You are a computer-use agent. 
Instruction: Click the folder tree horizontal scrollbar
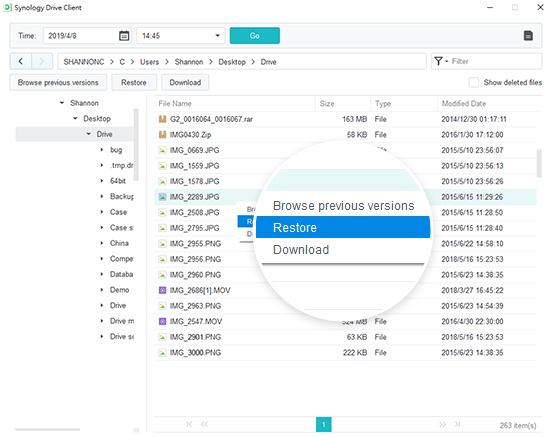(x=47, y=429)
